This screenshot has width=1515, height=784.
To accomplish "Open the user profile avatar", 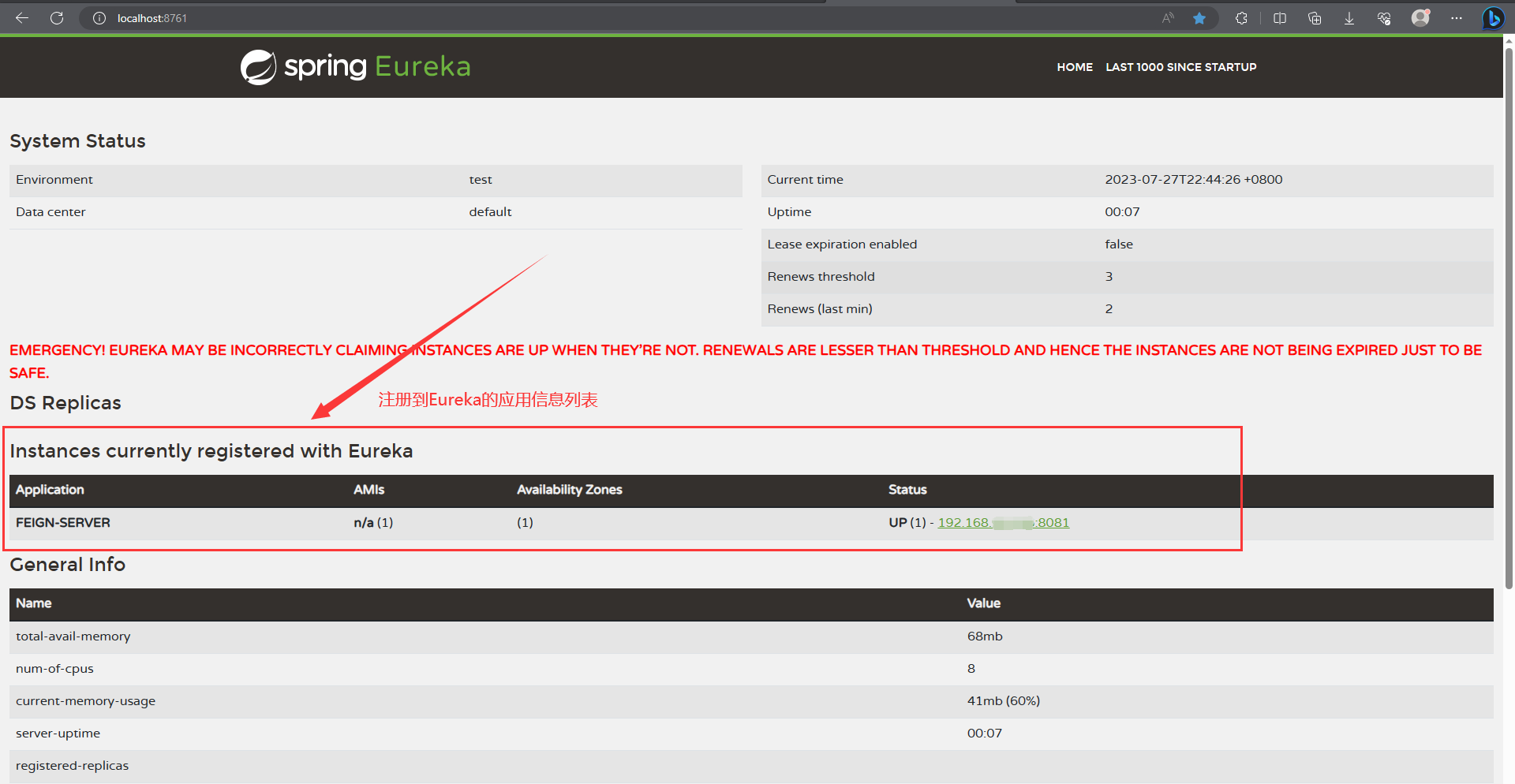I will pos(1420,17).
